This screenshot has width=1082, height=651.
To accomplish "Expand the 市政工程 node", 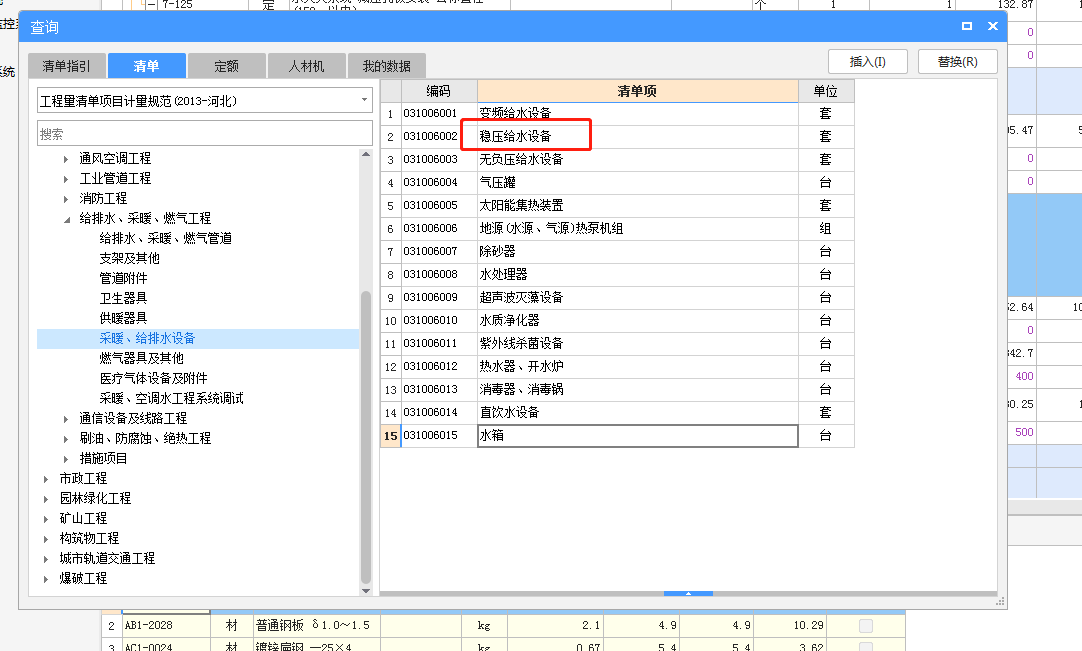I will point(46,479).
